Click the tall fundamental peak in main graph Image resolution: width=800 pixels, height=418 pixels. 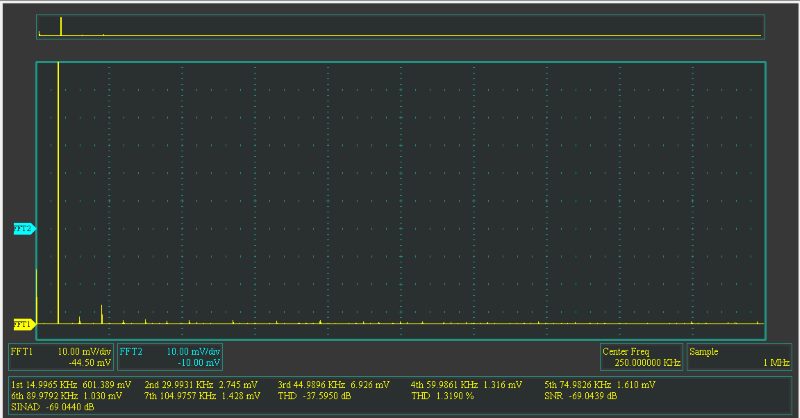[x=59, y=190]
